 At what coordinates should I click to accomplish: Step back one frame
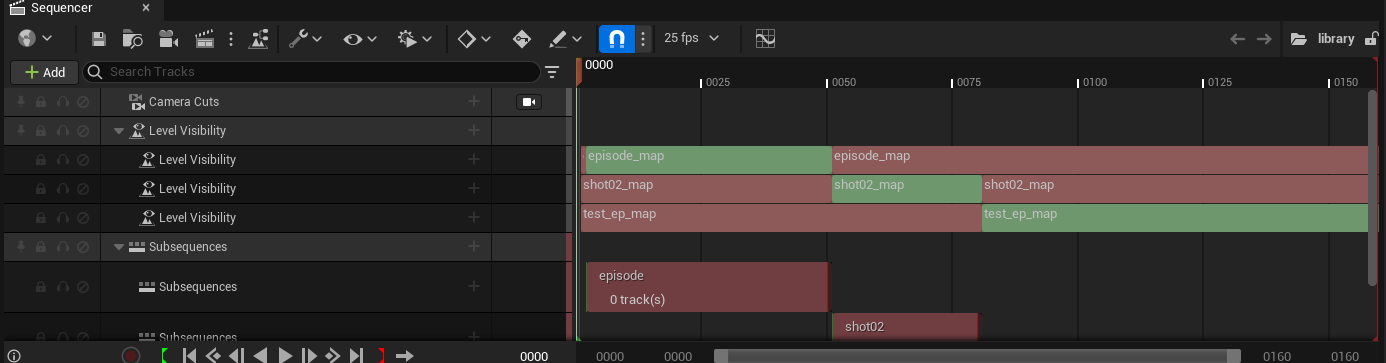[237, 355]
